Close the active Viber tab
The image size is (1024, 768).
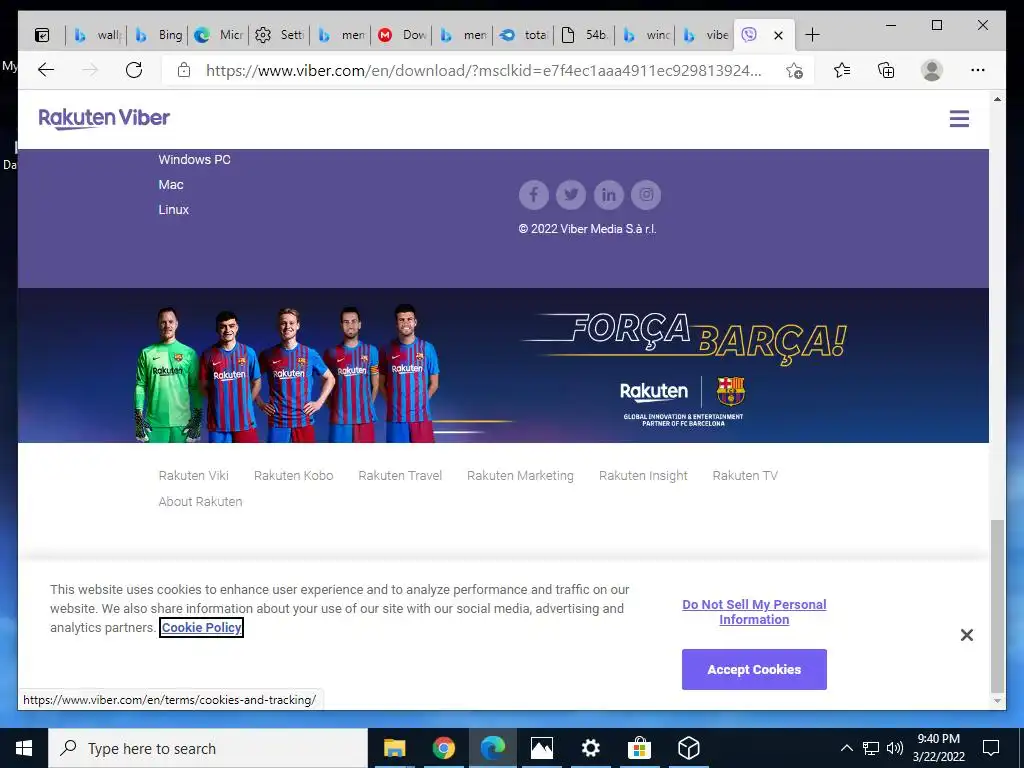[778, 35]
